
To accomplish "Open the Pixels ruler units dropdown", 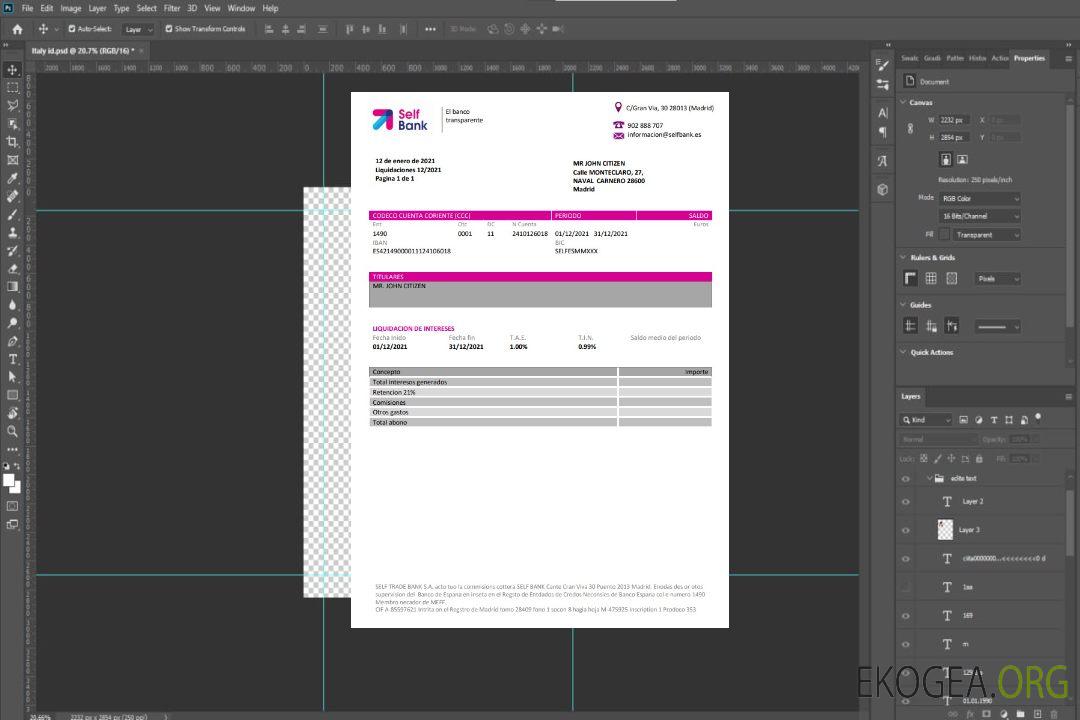I will 997,279.
